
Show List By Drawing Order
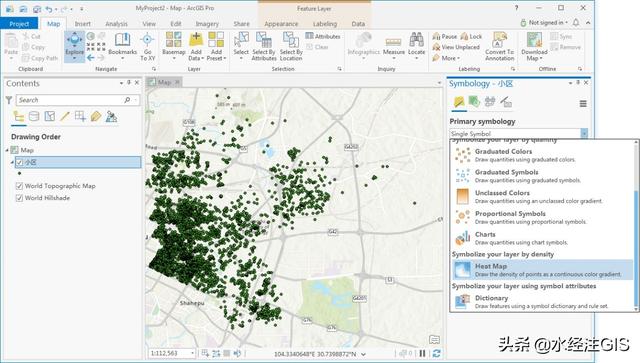19,117
